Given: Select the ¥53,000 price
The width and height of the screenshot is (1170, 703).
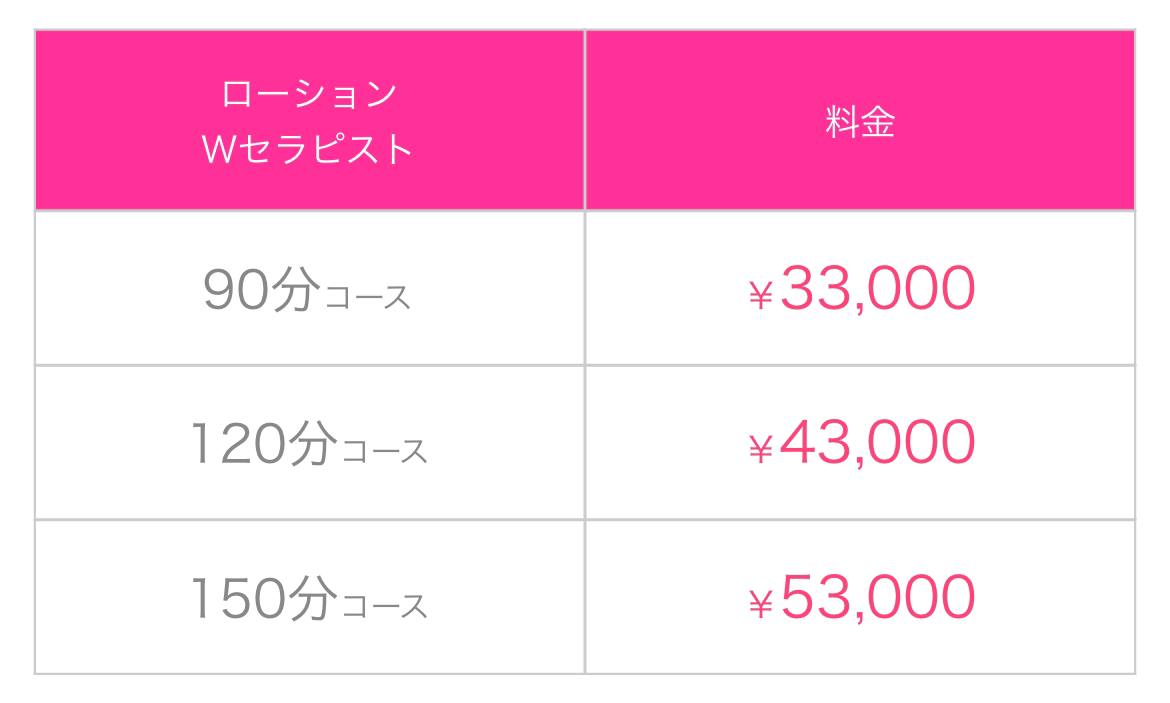Looking at the screenshot, I should click(x=862, y=598).
